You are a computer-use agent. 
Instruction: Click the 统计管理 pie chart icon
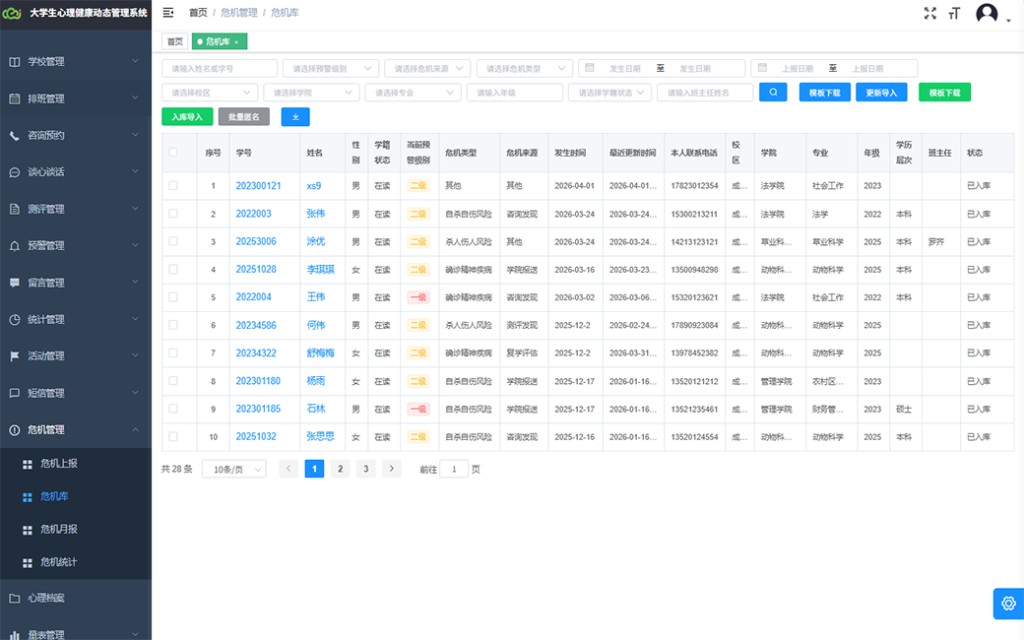(x=14, y=319)
